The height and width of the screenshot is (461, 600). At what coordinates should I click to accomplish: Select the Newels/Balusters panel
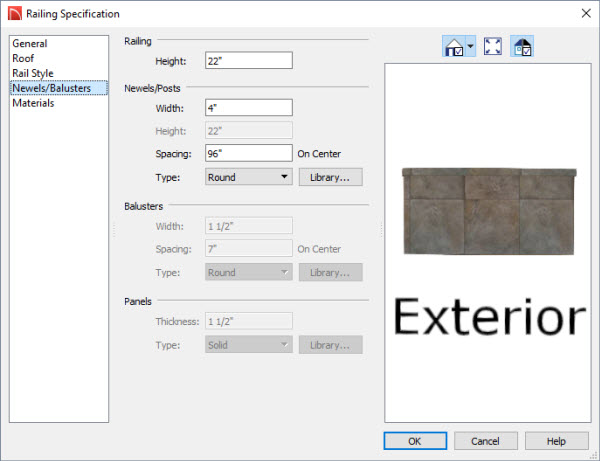59,88
